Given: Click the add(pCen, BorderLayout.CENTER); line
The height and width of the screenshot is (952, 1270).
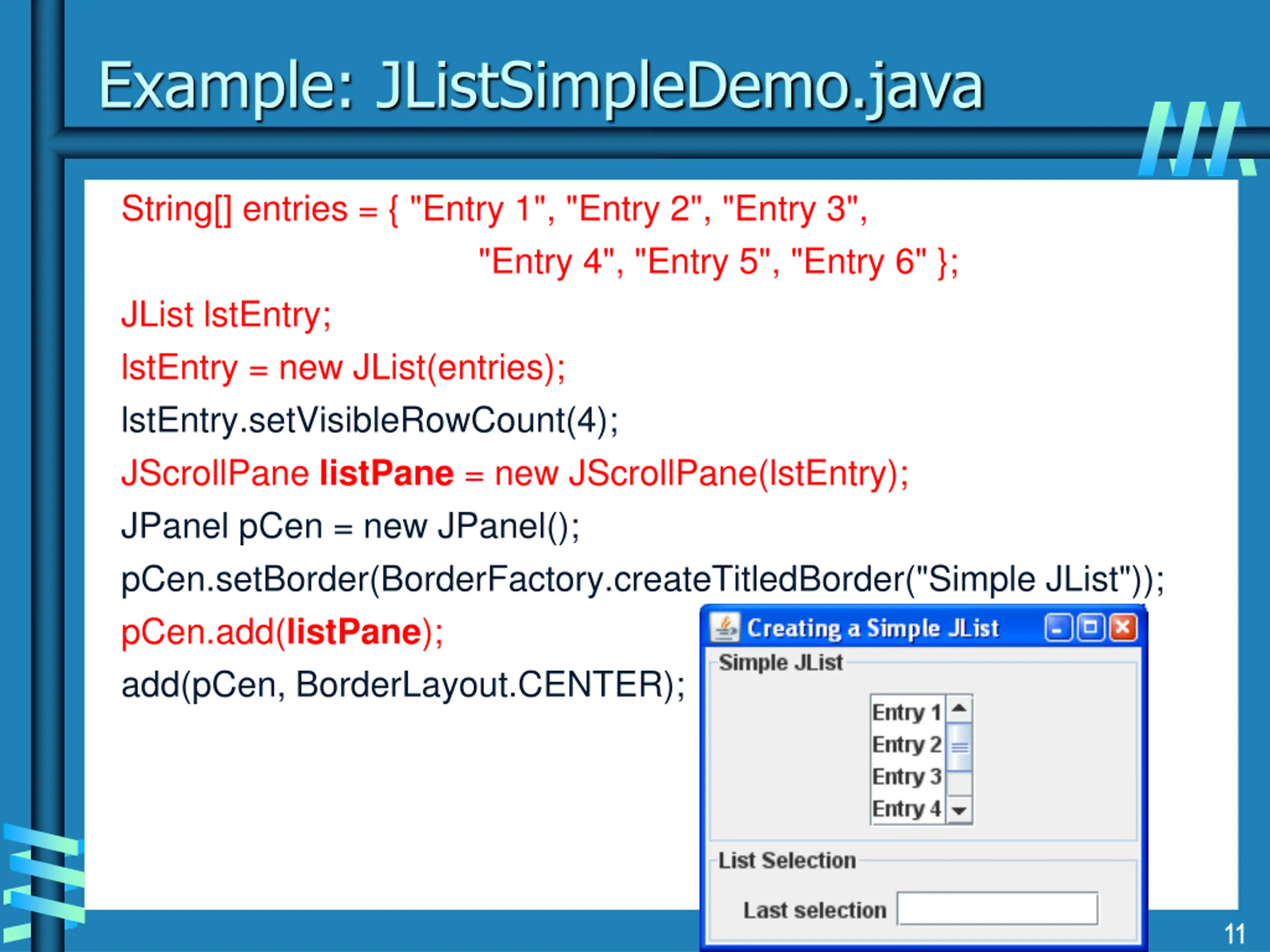Looking at the screenshot, I should pyautogui.click(x=403, y=685).
